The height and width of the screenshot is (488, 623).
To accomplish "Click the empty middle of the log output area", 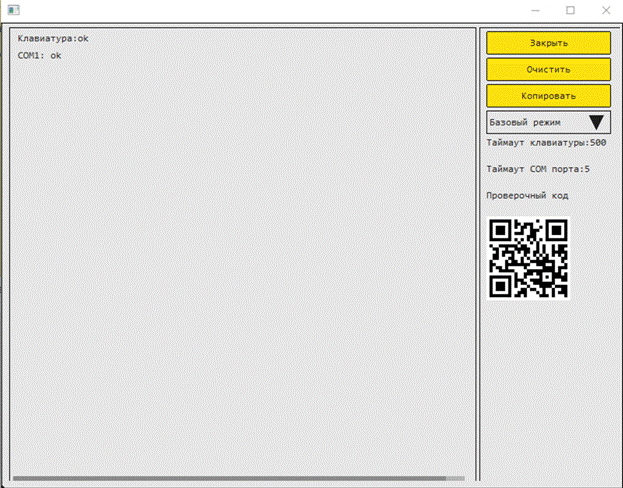I will (240, 260).
